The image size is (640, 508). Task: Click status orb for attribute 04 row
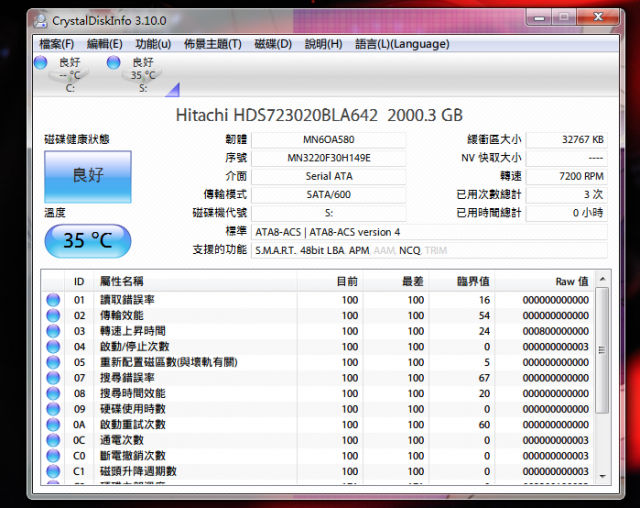click(x=53, y=346)
